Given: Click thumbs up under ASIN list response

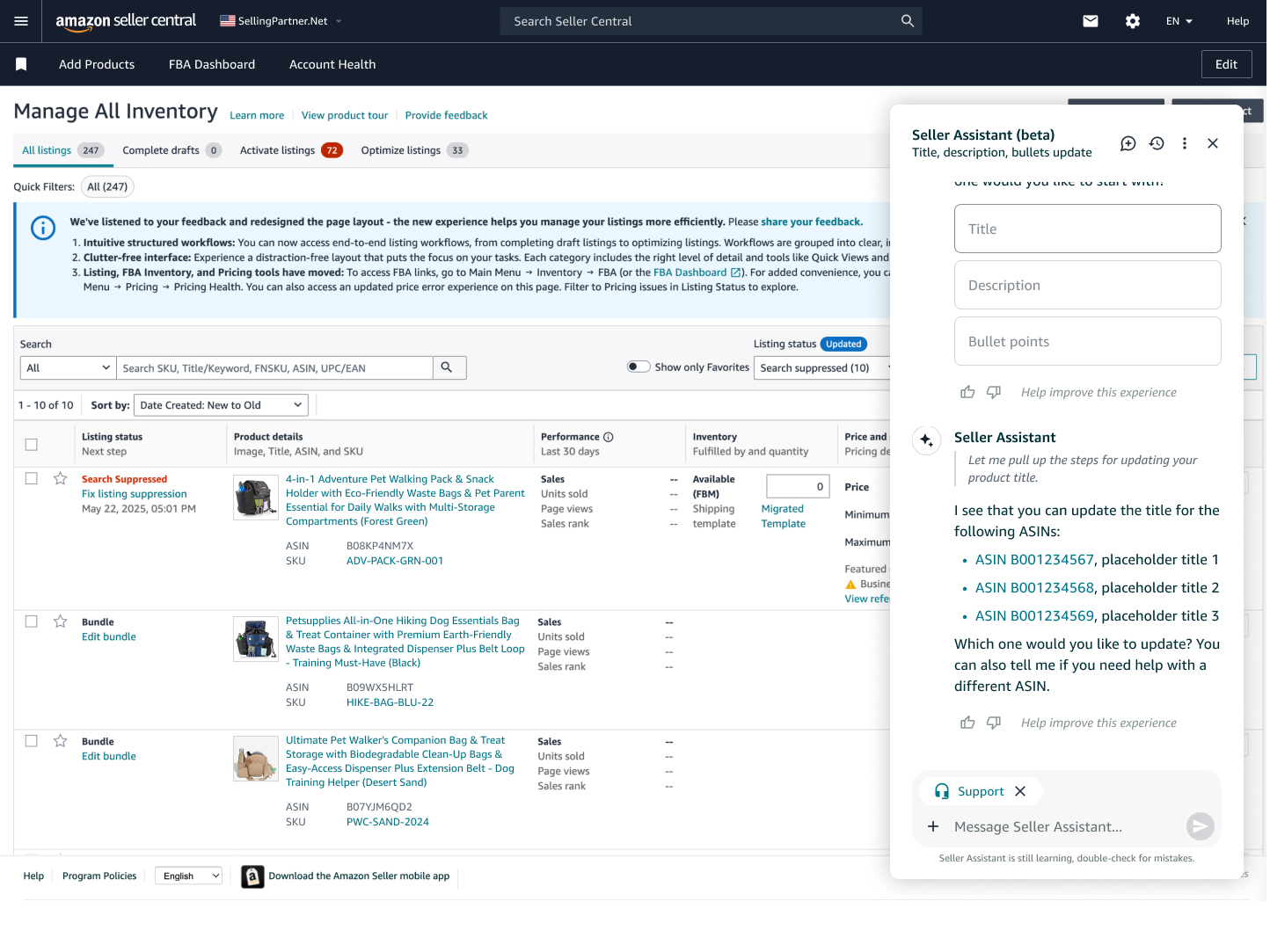Looking at the screenshot, I should coord(967,723).
